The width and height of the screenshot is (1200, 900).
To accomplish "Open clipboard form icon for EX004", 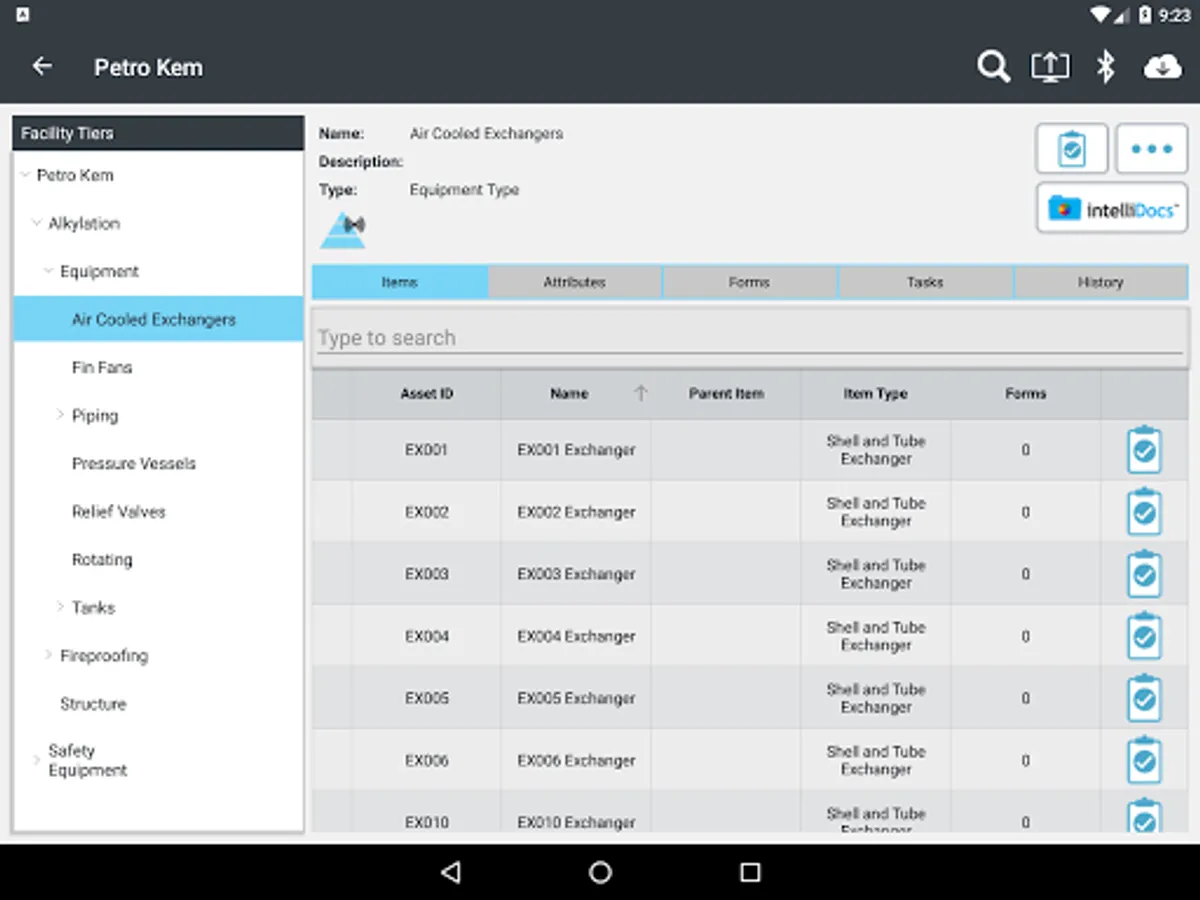I will (x=1144, y=636).
